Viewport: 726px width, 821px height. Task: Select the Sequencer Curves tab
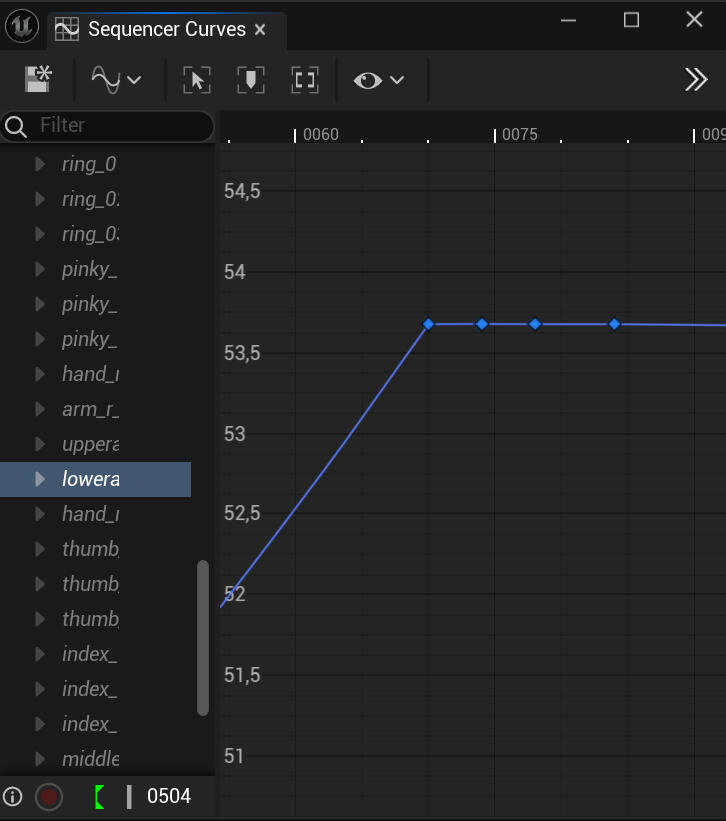(x=167, y=29)
